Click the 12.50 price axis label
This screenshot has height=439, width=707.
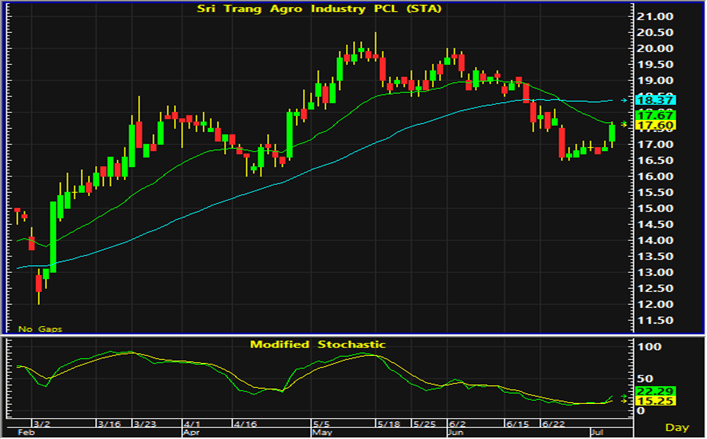[654, 288]
